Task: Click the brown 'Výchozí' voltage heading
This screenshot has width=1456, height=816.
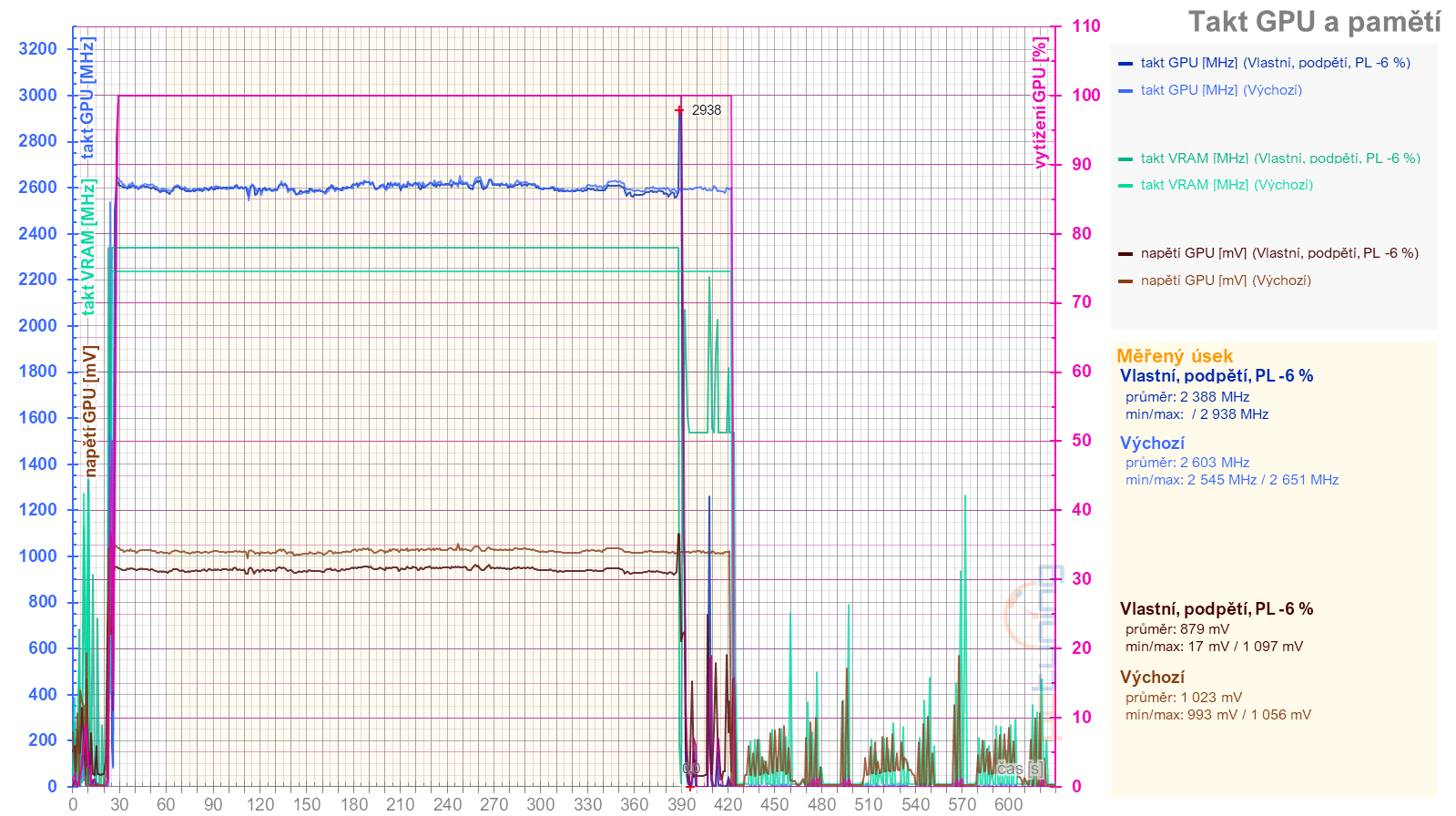Action: (x=1152, y=678)
